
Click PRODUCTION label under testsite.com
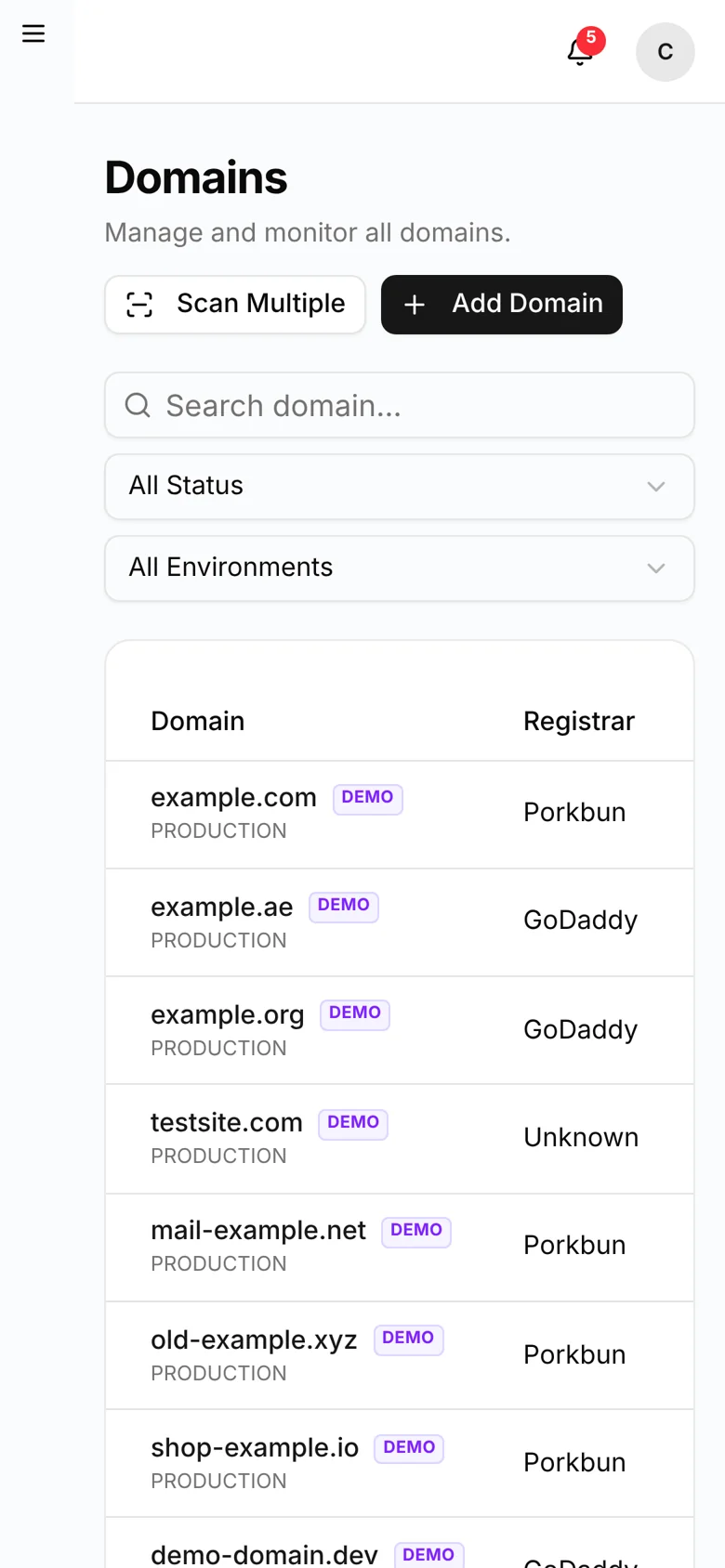tap(218, 1156)
